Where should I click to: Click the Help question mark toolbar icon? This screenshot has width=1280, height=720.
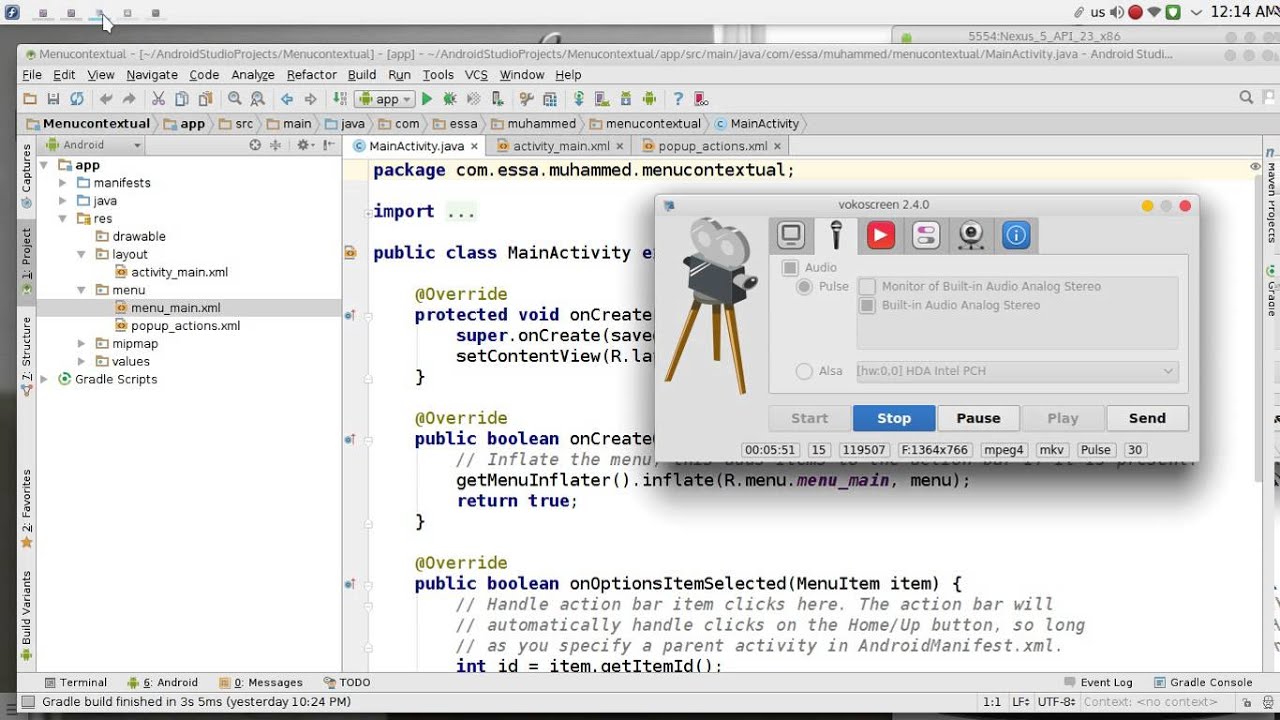coord(678,99)
